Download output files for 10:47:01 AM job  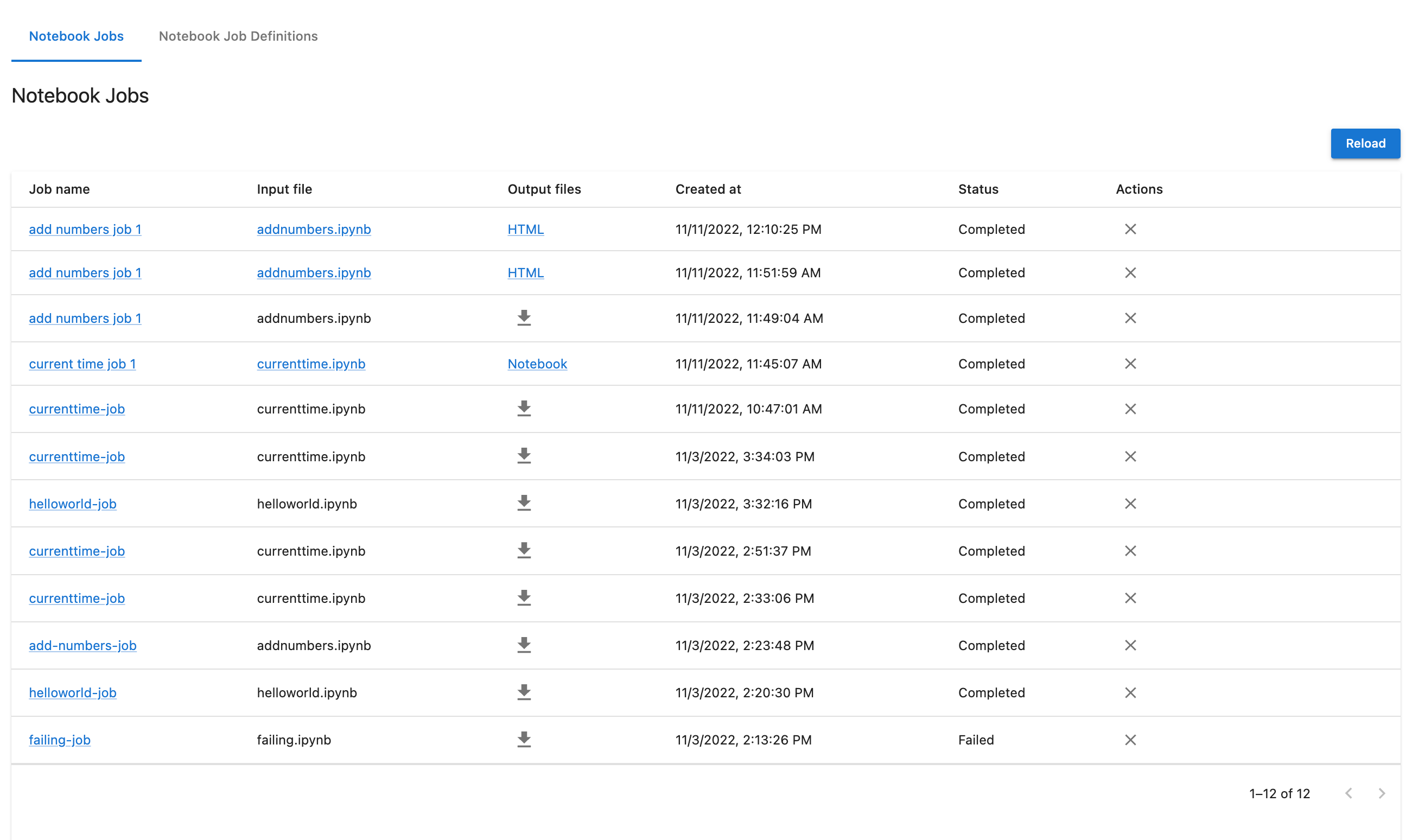(x=524, y=409)
